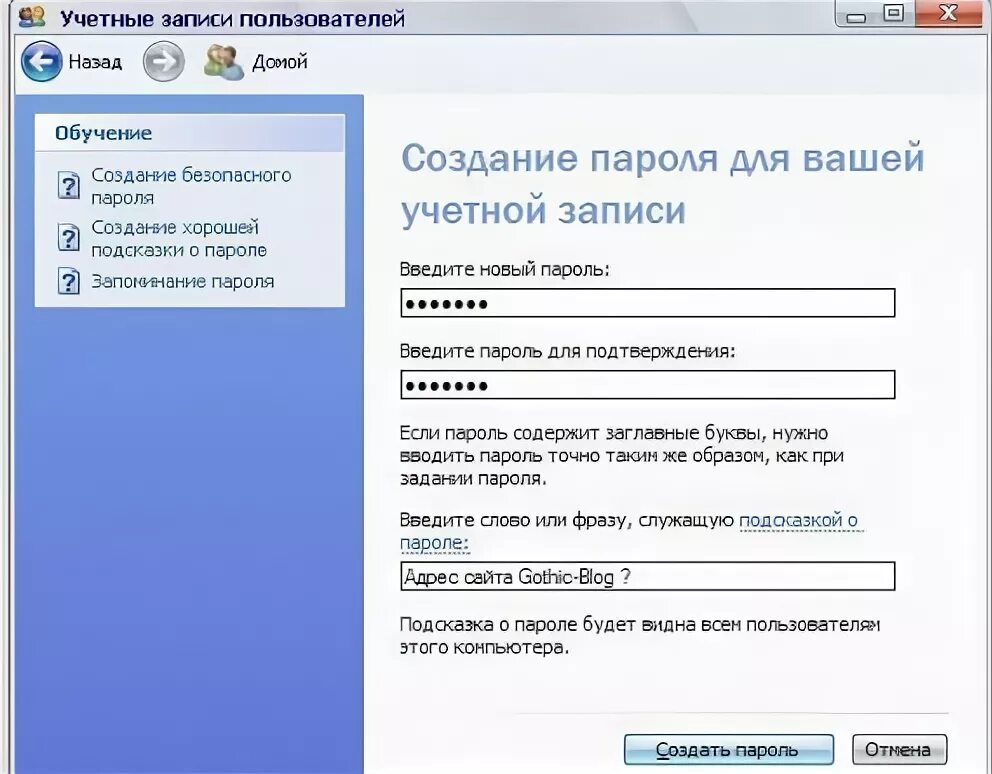Click the "Обучение" panel header
The width and height of the screenshot is (992, 774).
coord(190,133)
